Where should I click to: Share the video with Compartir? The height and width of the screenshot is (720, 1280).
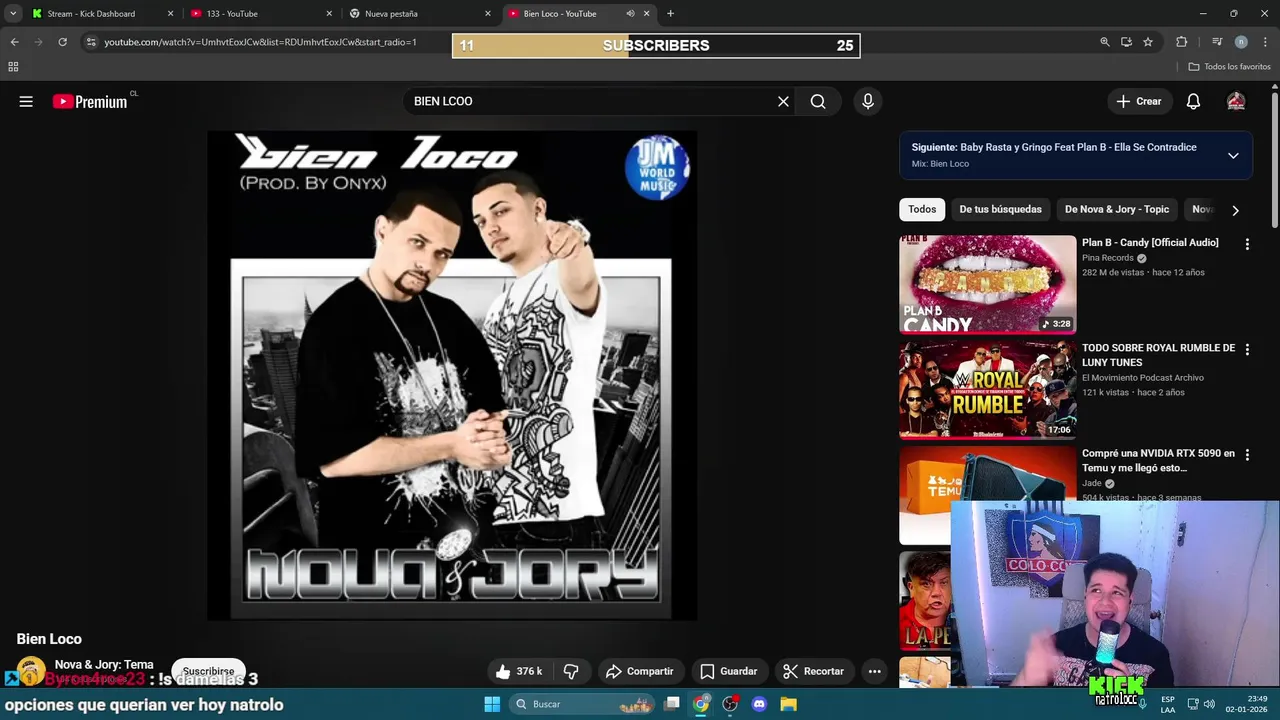click(639, 671)
